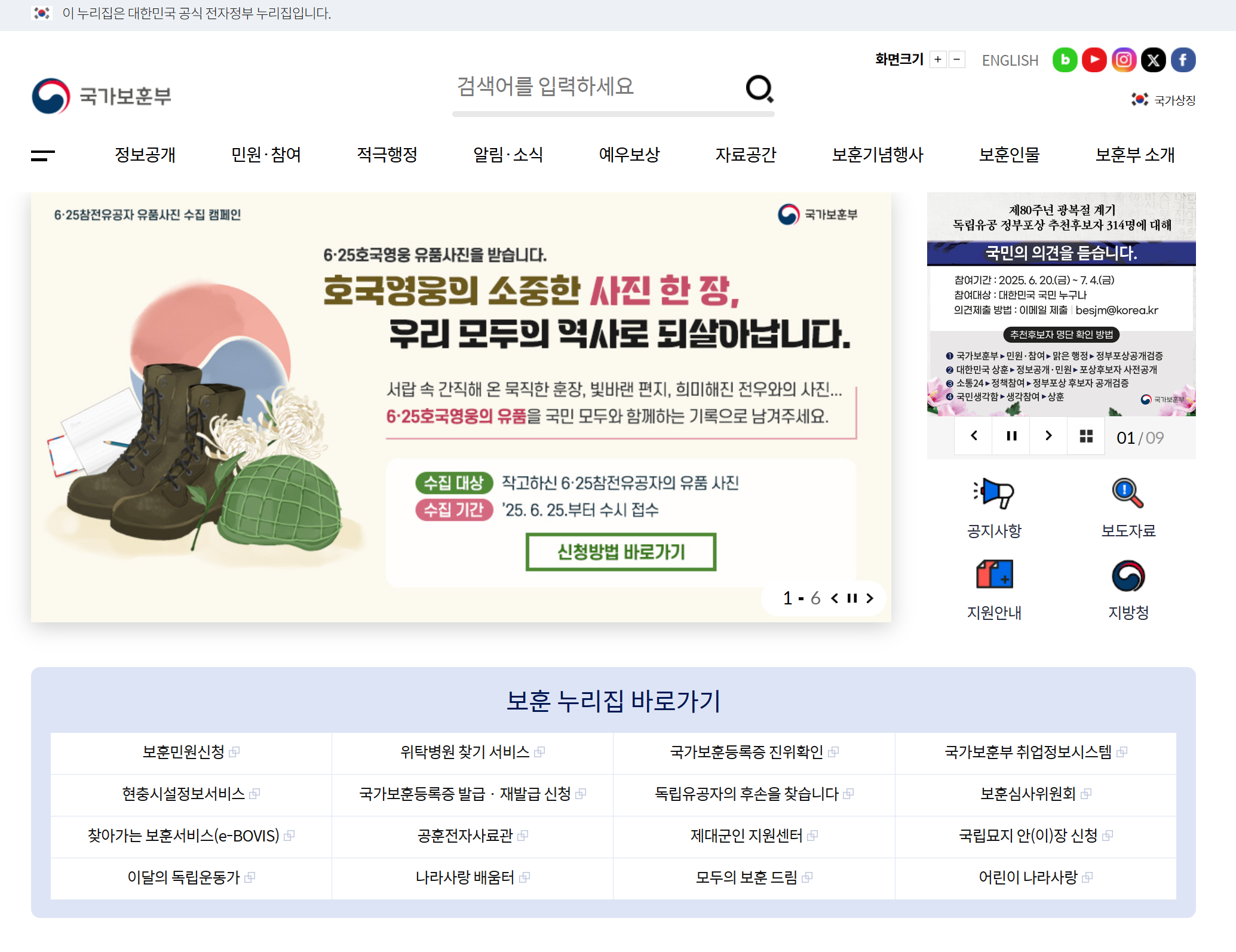The width and height of the screenshot is (1236, 952).
Task: Open the Facebook social icon
Action: coord(1183,60)
